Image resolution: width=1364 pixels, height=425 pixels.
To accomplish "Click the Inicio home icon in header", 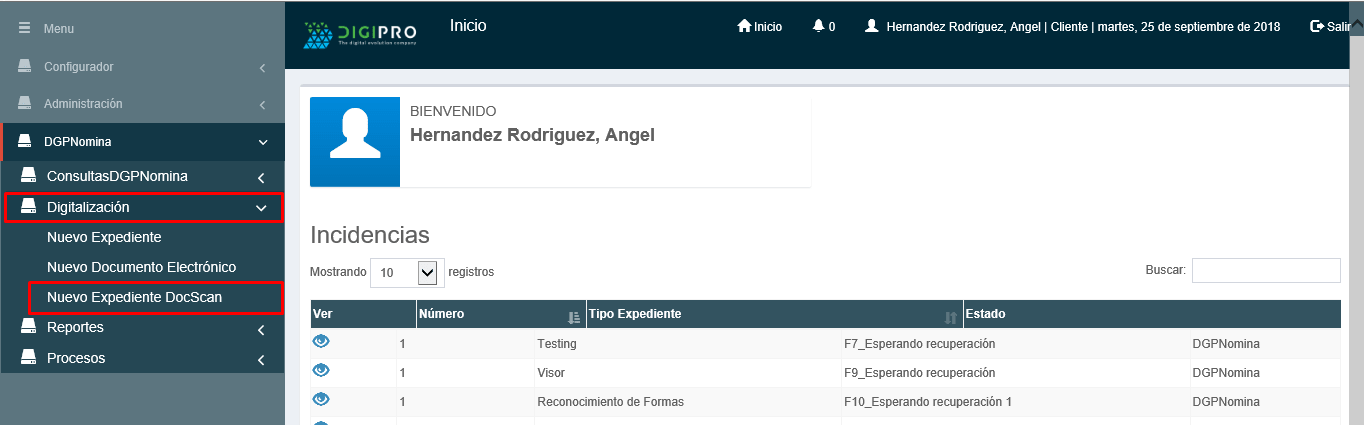I will pyautogui.click(x=744, y=27).
